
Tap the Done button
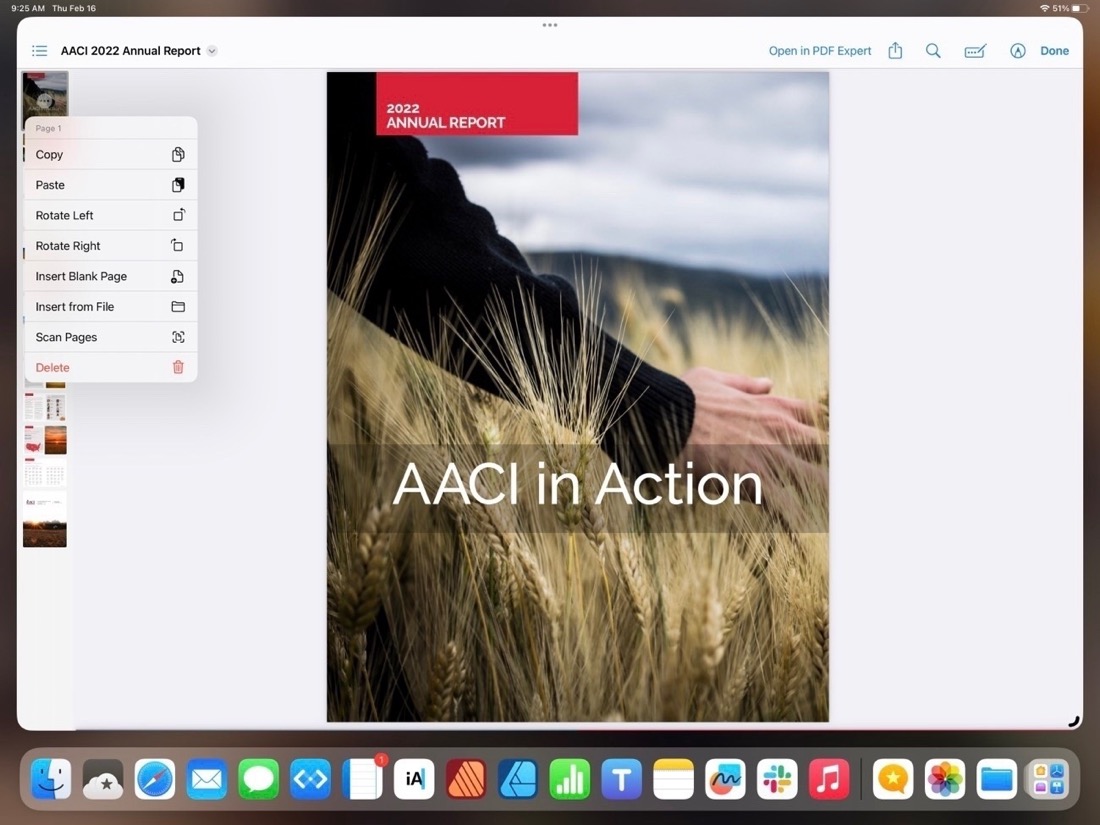[1055, 50]
